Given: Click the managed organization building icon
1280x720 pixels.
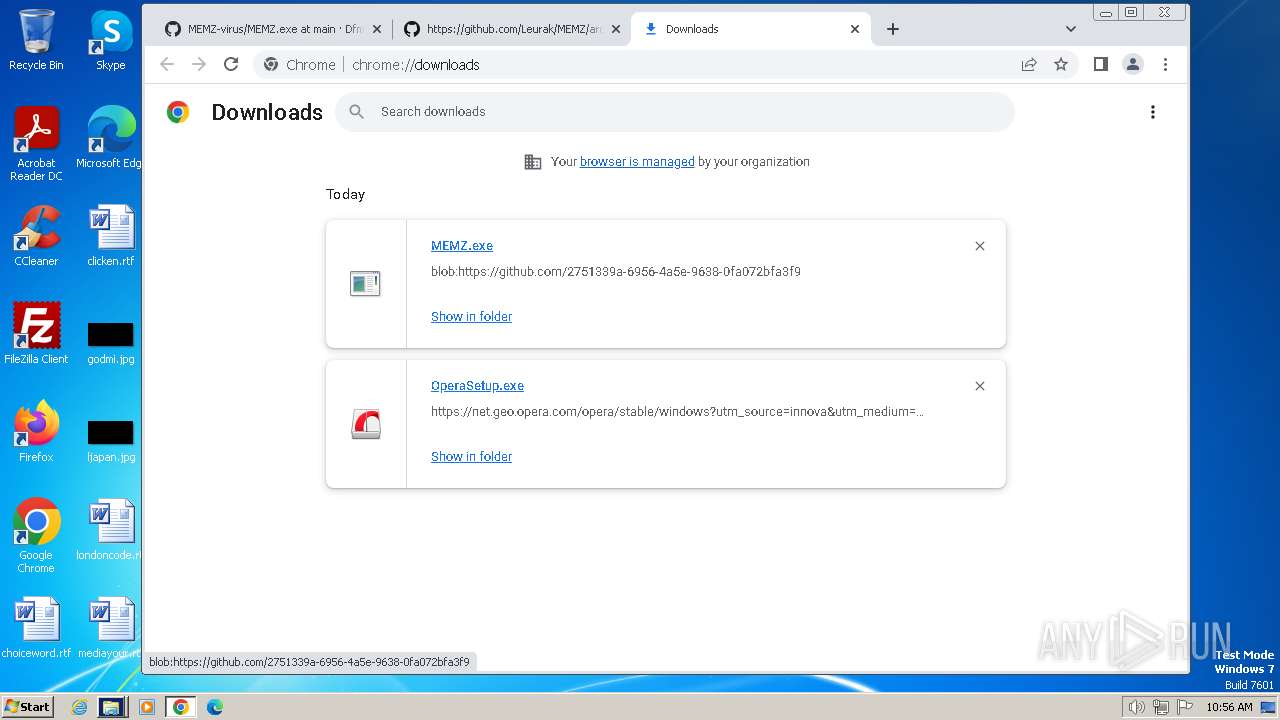Looking at the screenshot, I should pyautogui.click(x=533, y=162).
